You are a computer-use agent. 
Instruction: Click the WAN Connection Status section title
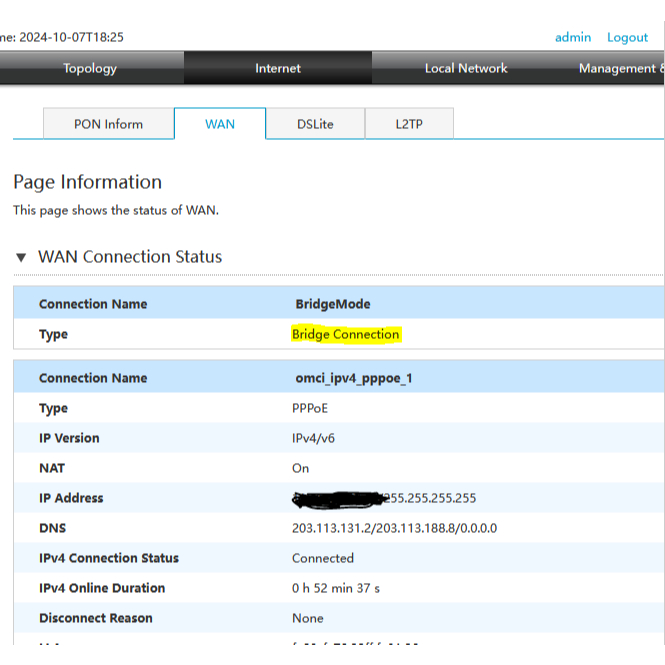130,257
